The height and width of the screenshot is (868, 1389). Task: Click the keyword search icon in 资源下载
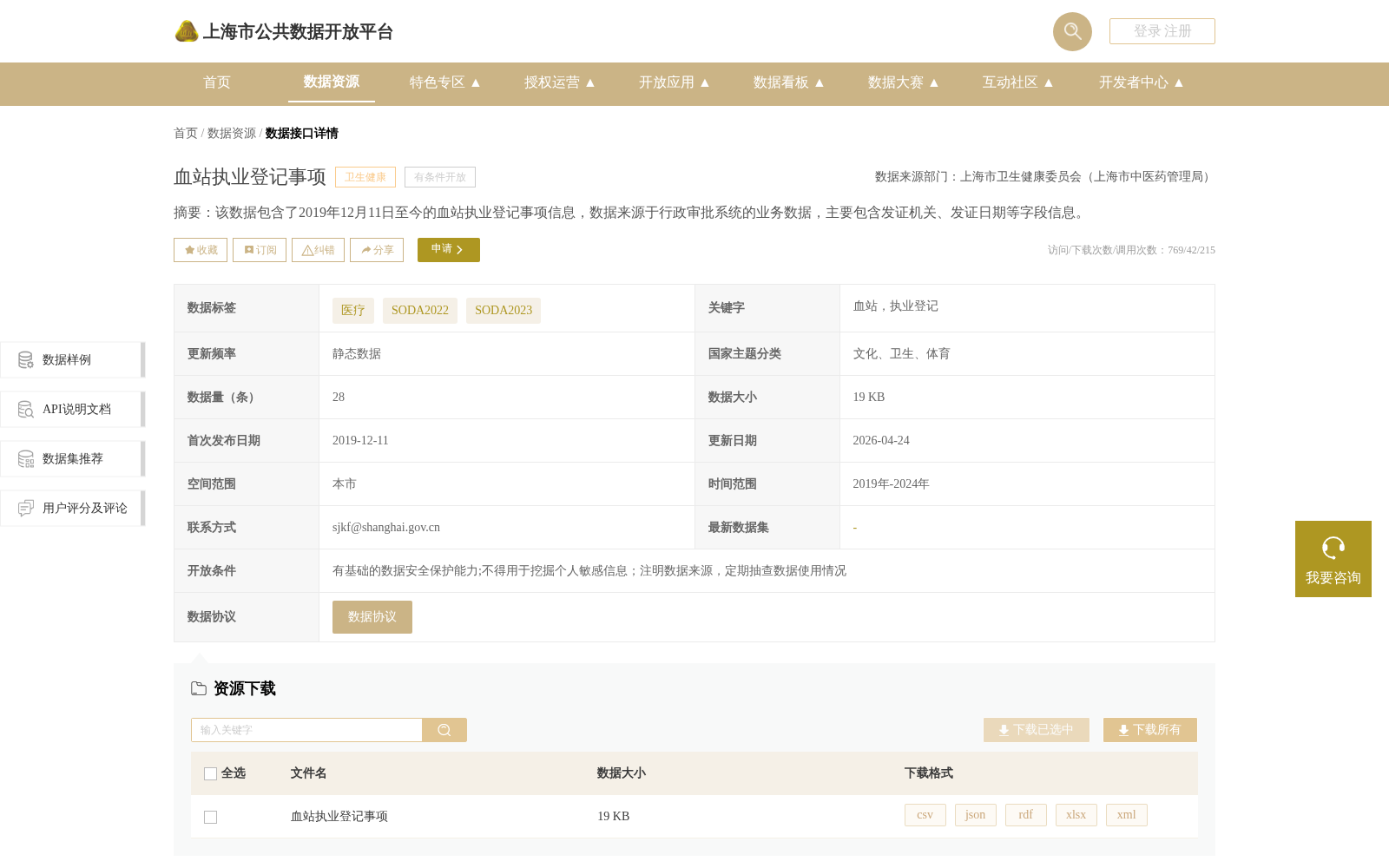point(444,730)
